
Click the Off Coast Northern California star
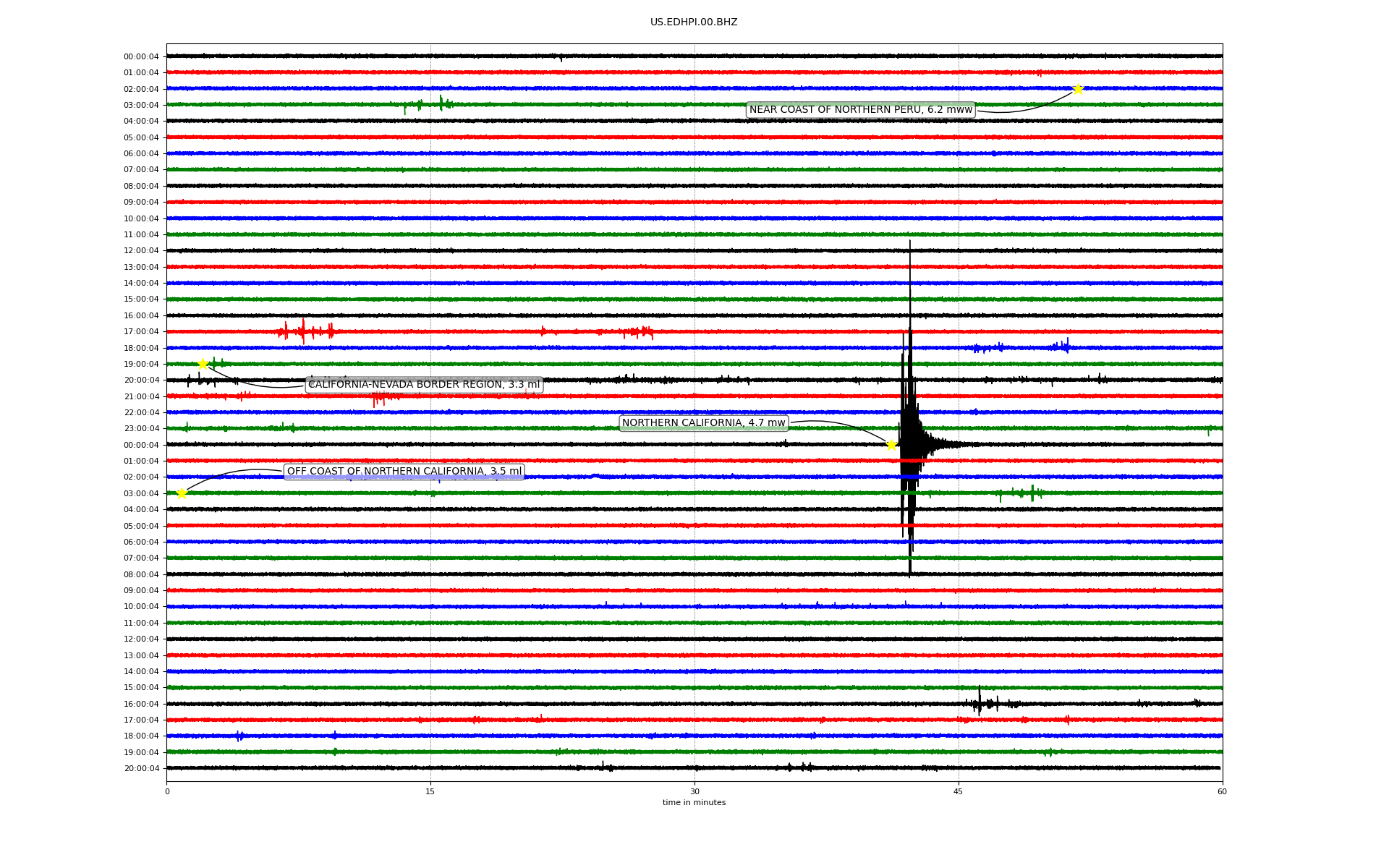click(182, 493)
